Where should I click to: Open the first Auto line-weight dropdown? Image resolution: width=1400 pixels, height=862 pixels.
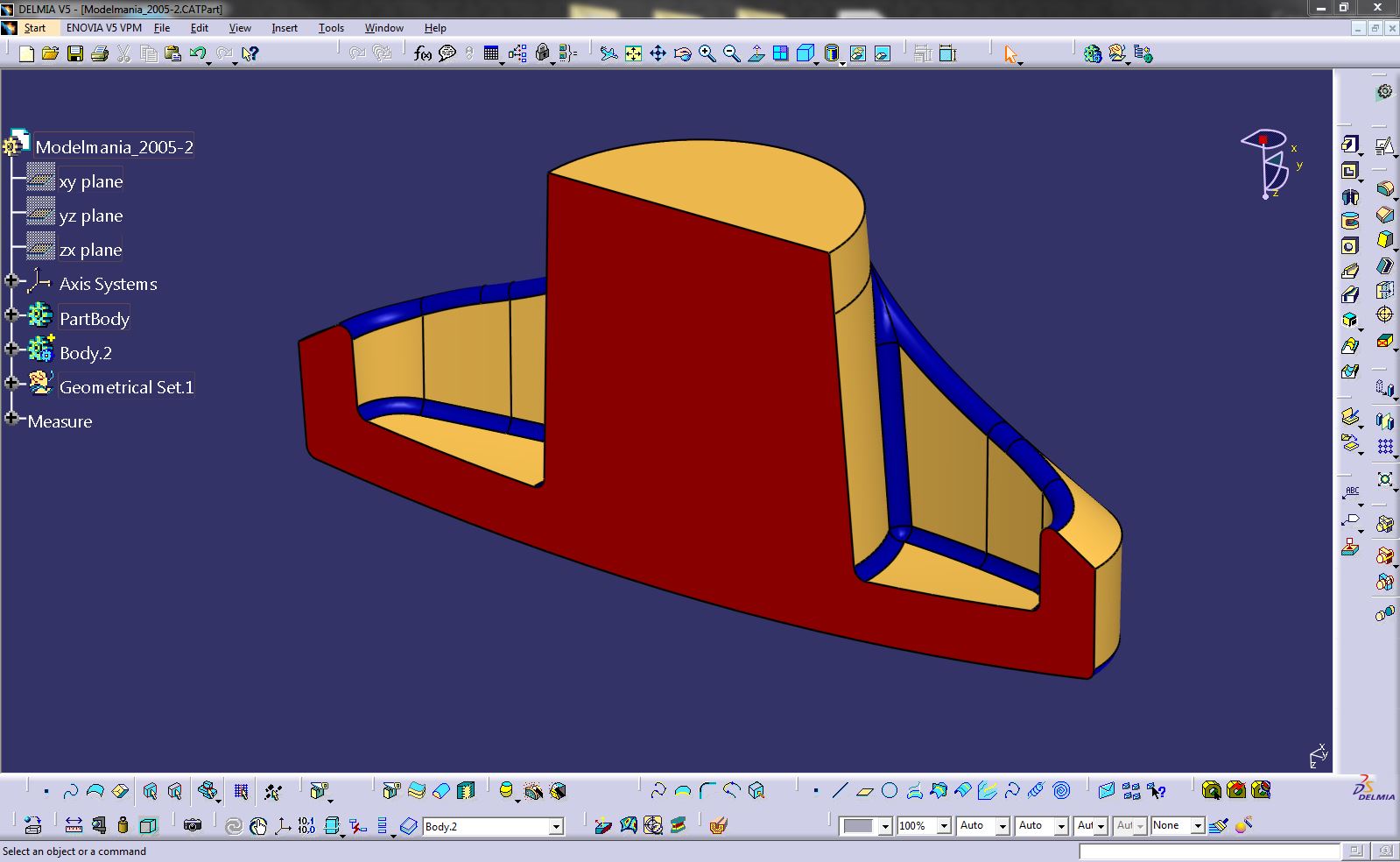pos(1003,826)
